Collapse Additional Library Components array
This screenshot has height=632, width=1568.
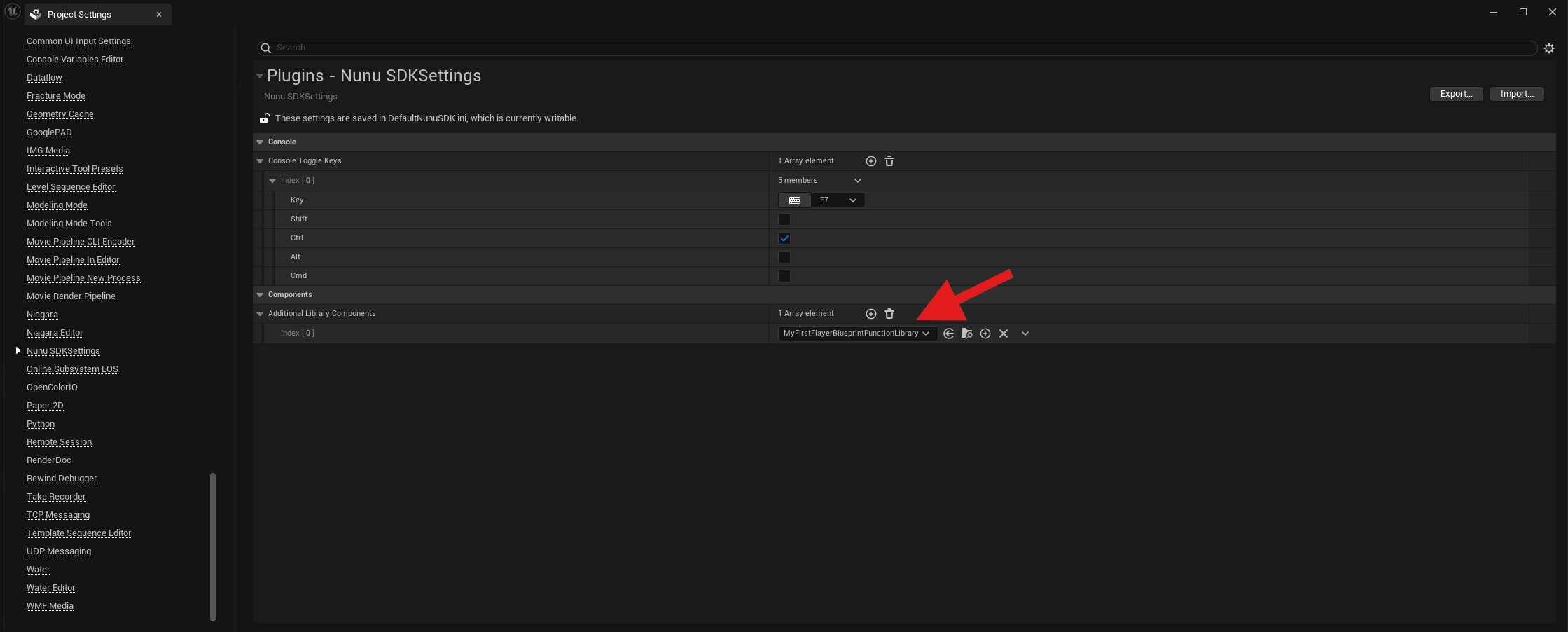click(260, 314)
